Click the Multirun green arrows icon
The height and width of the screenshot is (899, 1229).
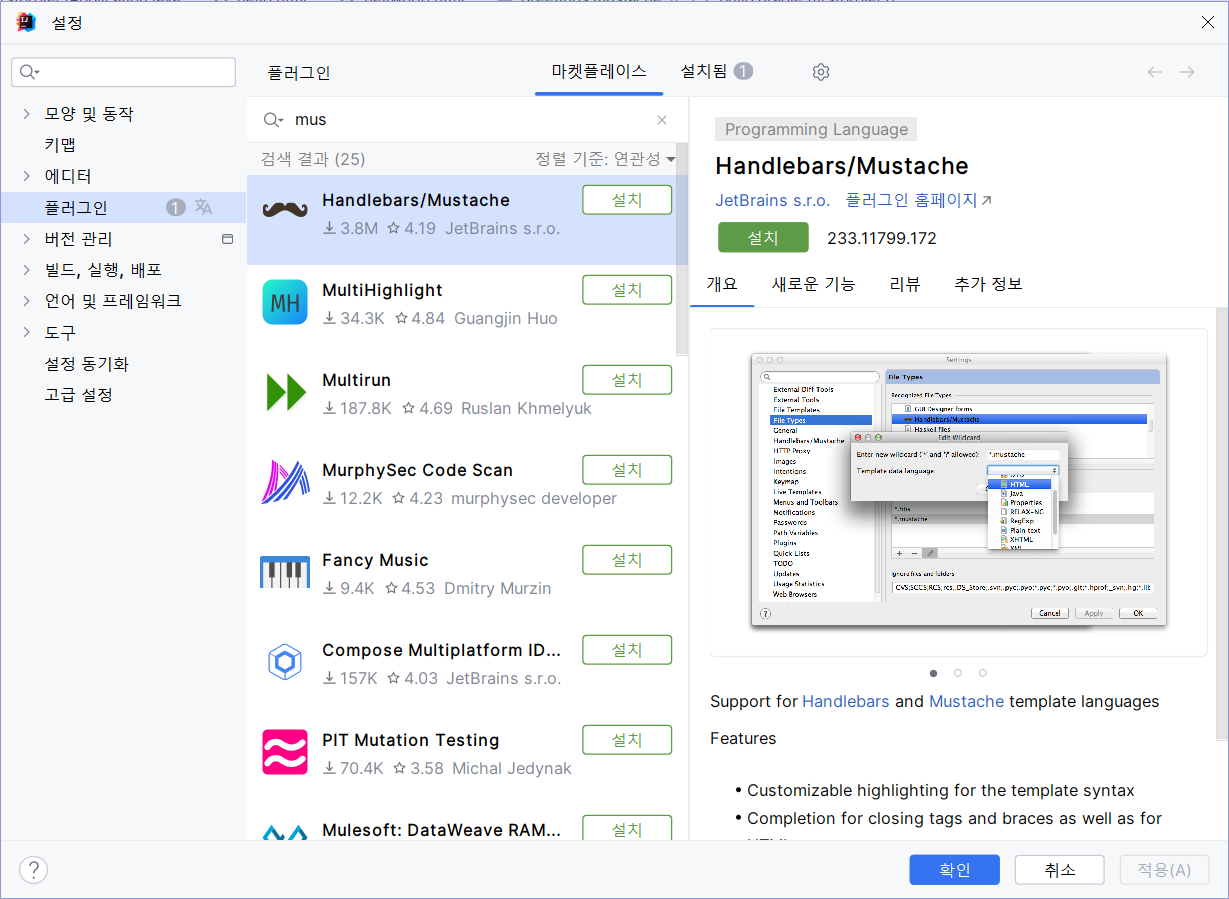click(285, 392)
